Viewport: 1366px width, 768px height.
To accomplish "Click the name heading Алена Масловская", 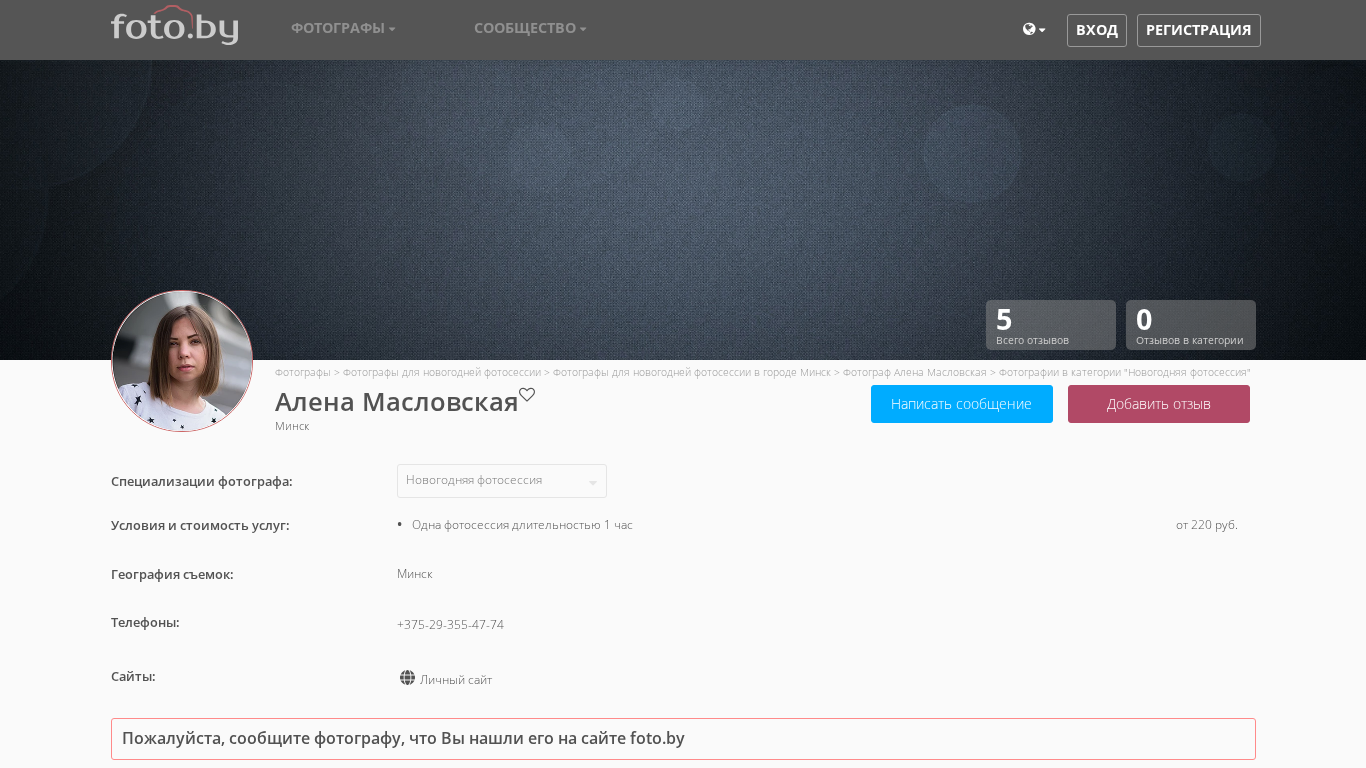I will [397, 402].
